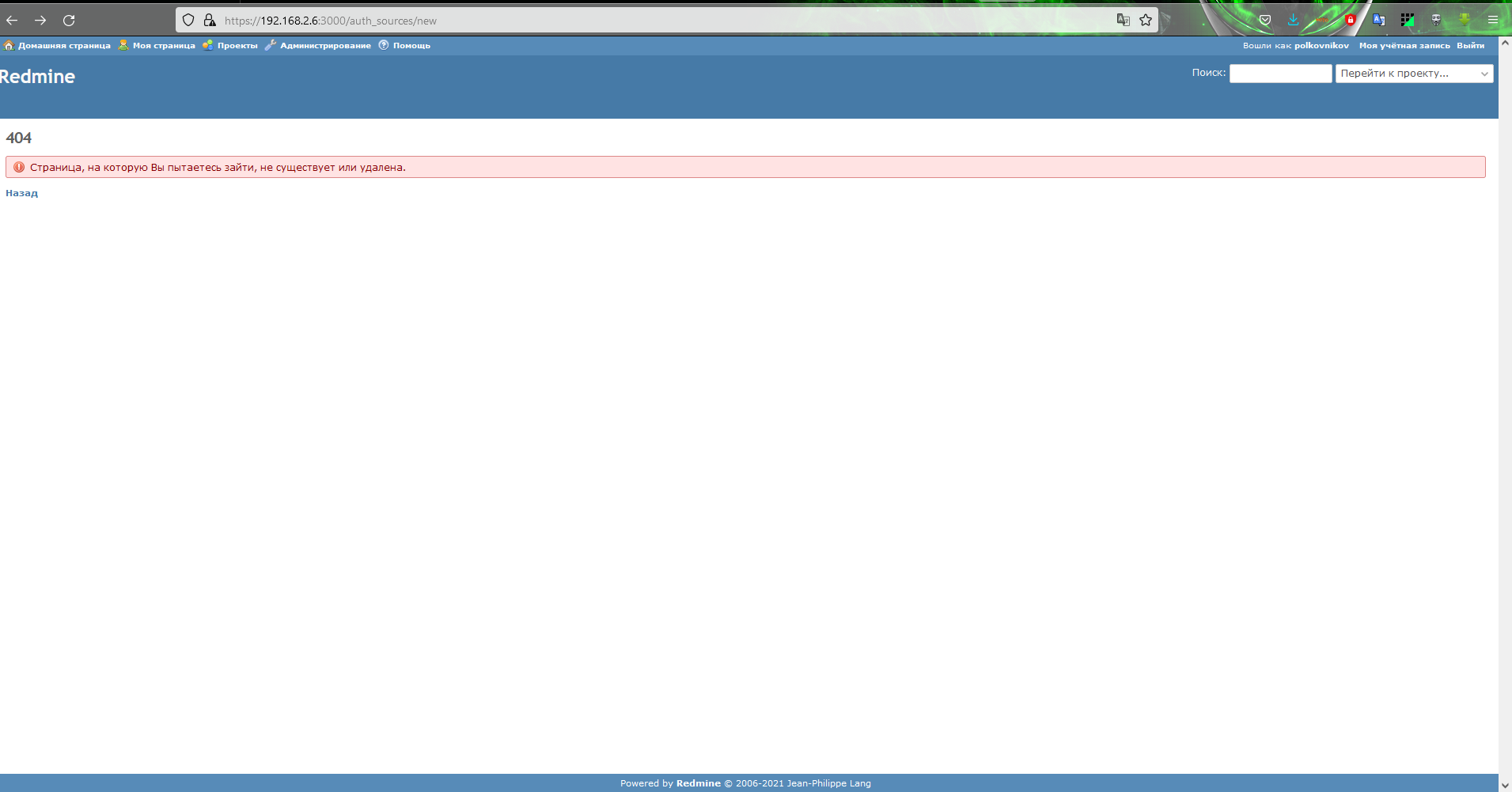Go forward using browser forward arrow
The width and height of the screenshot is (1512, 792).
[x=40, y=21]
